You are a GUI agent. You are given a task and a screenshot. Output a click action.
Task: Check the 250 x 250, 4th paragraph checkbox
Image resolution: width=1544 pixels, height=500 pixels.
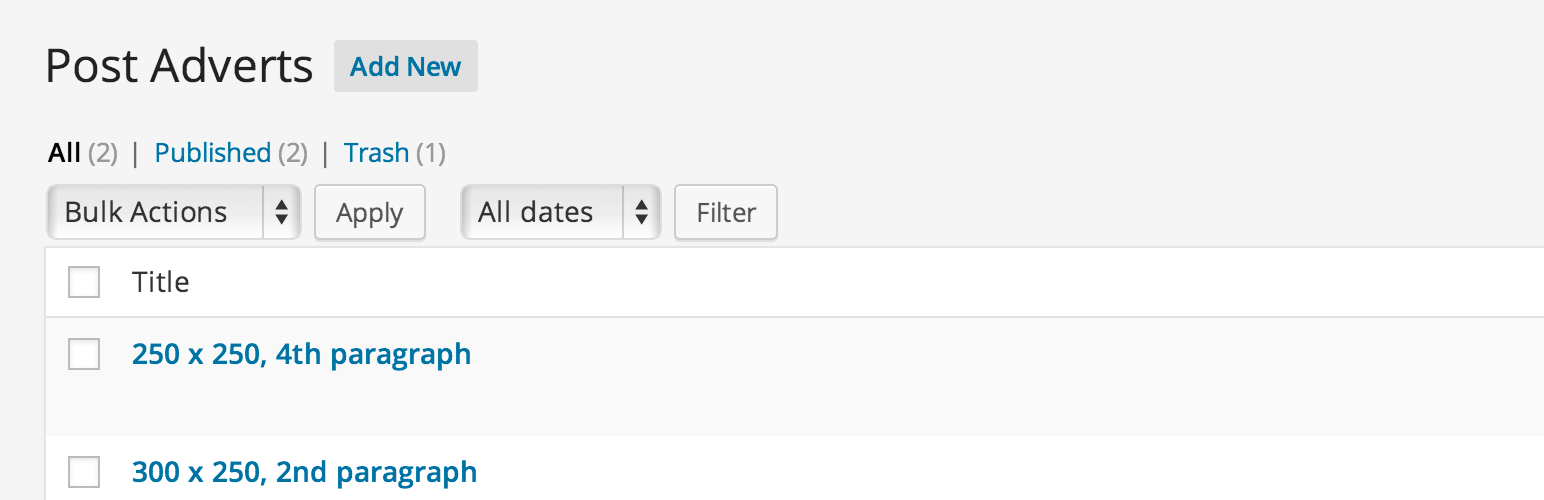tap(84, 354)
